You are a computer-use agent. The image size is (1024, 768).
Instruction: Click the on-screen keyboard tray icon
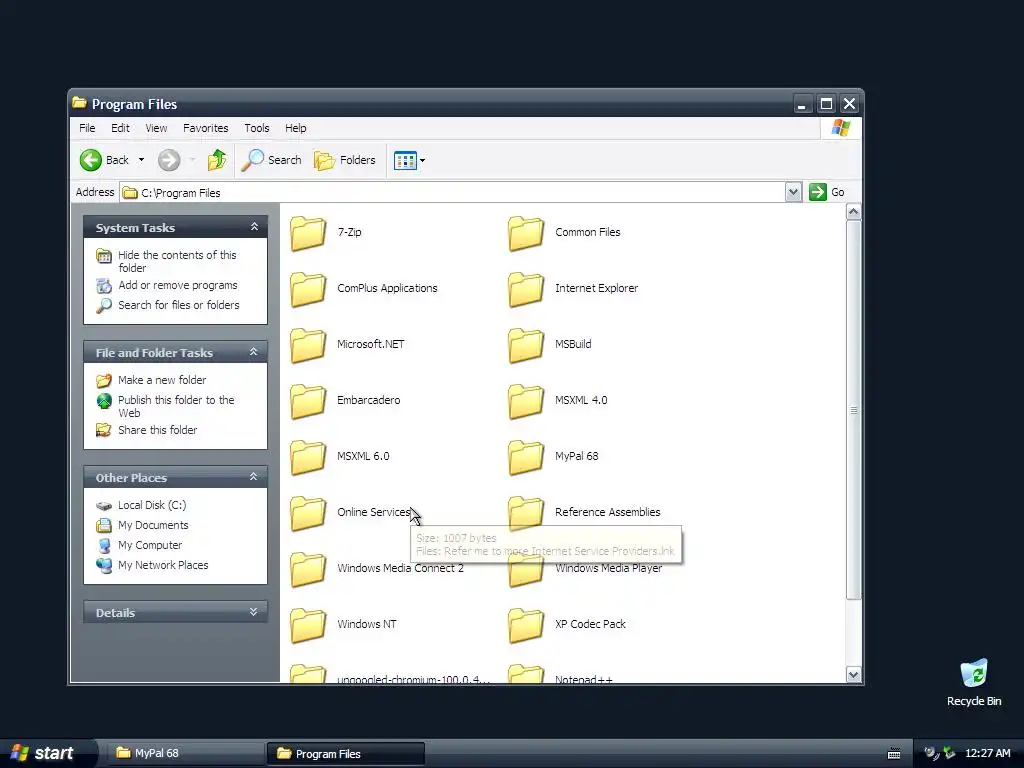coord(894,754)
